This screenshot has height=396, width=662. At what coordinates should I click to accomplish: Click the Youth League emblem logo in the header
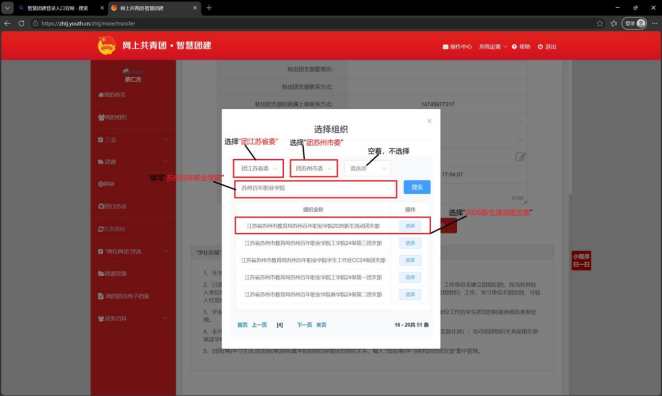(107, 46)
